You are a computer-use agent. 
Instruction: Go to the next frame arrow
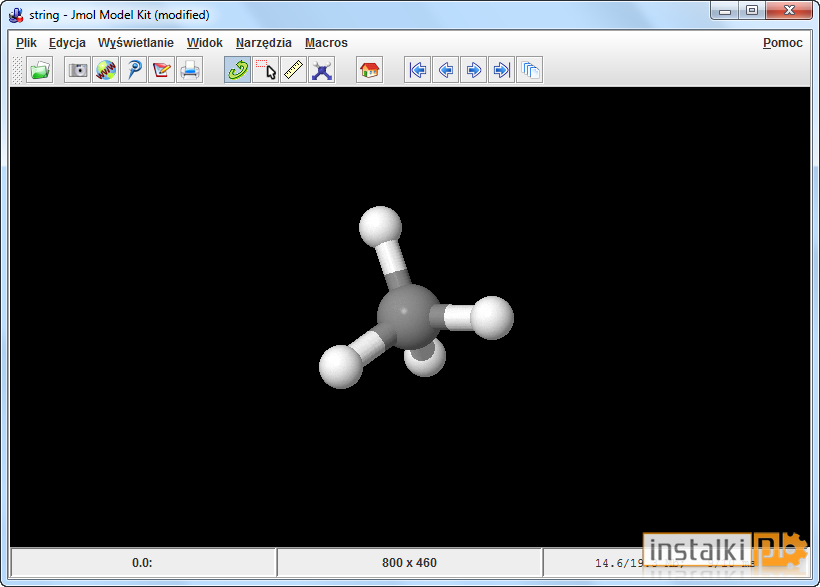click(473, 70)
